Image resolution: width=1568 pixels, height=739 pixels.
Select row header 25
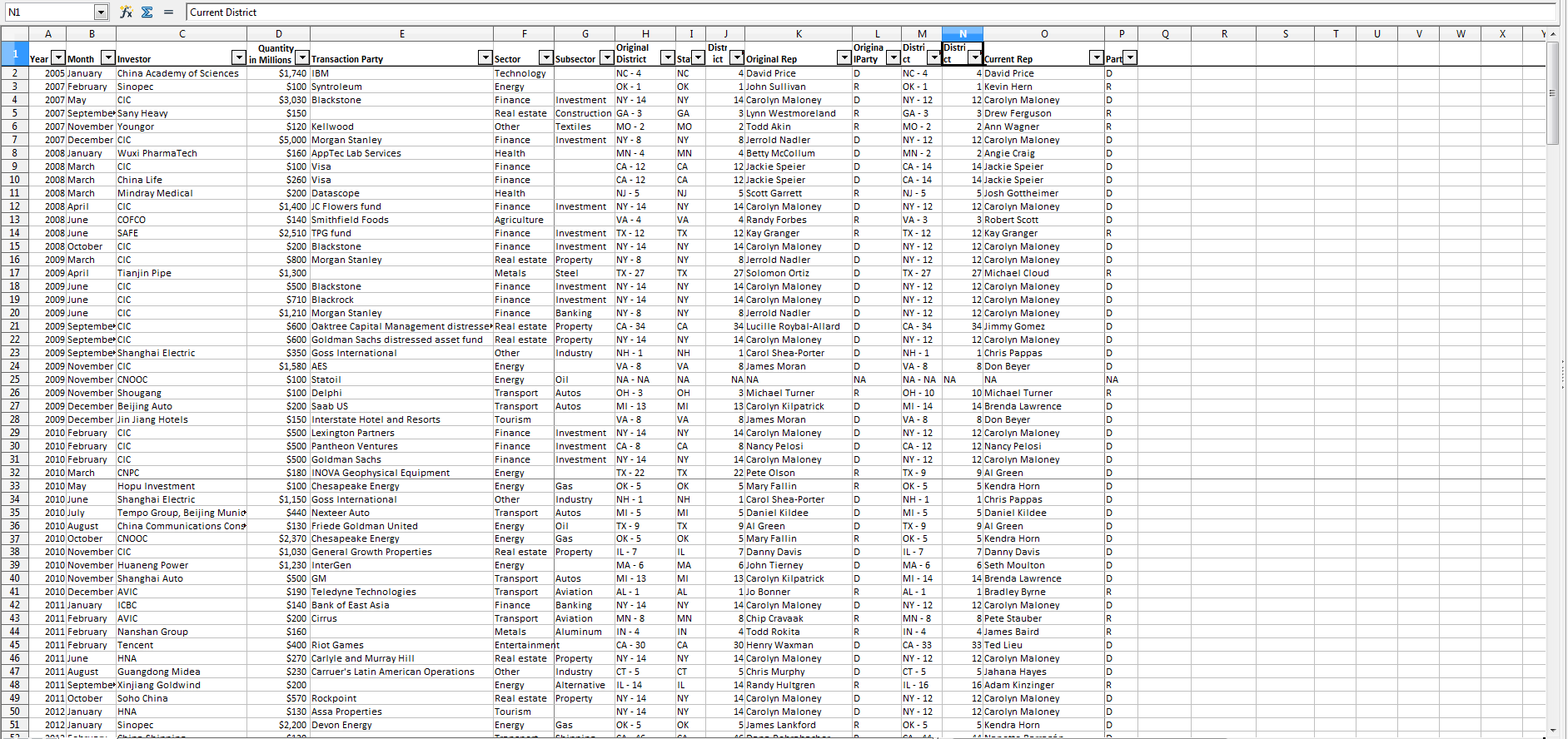14,379
